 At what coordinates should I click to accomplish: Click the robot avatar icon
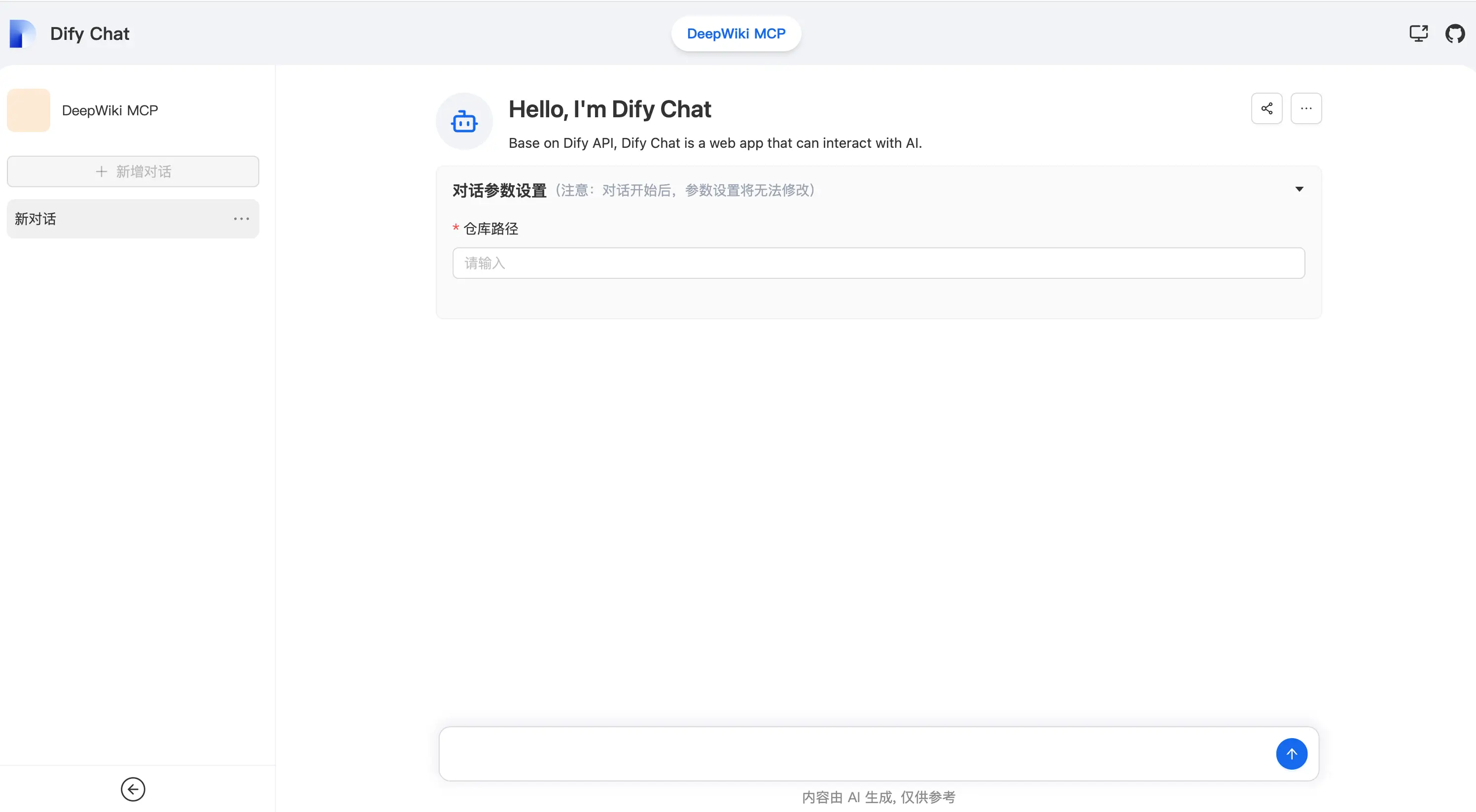[x=464, y=121]
